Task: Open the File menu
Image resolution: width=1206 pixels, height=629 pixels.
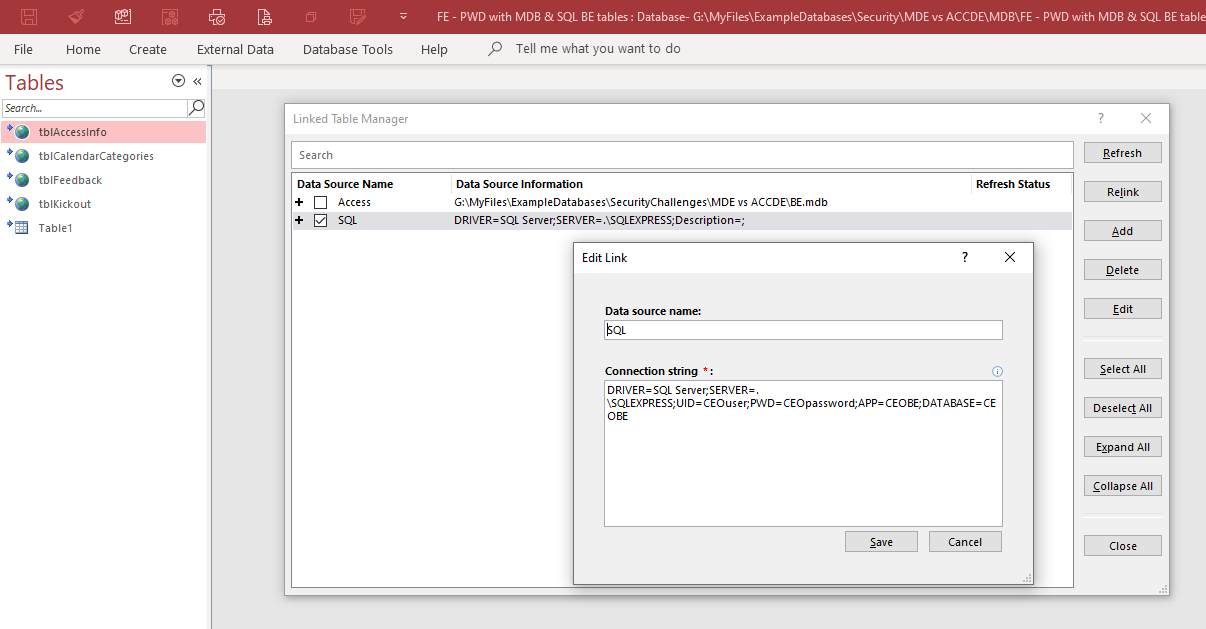Action: (23, 49)
